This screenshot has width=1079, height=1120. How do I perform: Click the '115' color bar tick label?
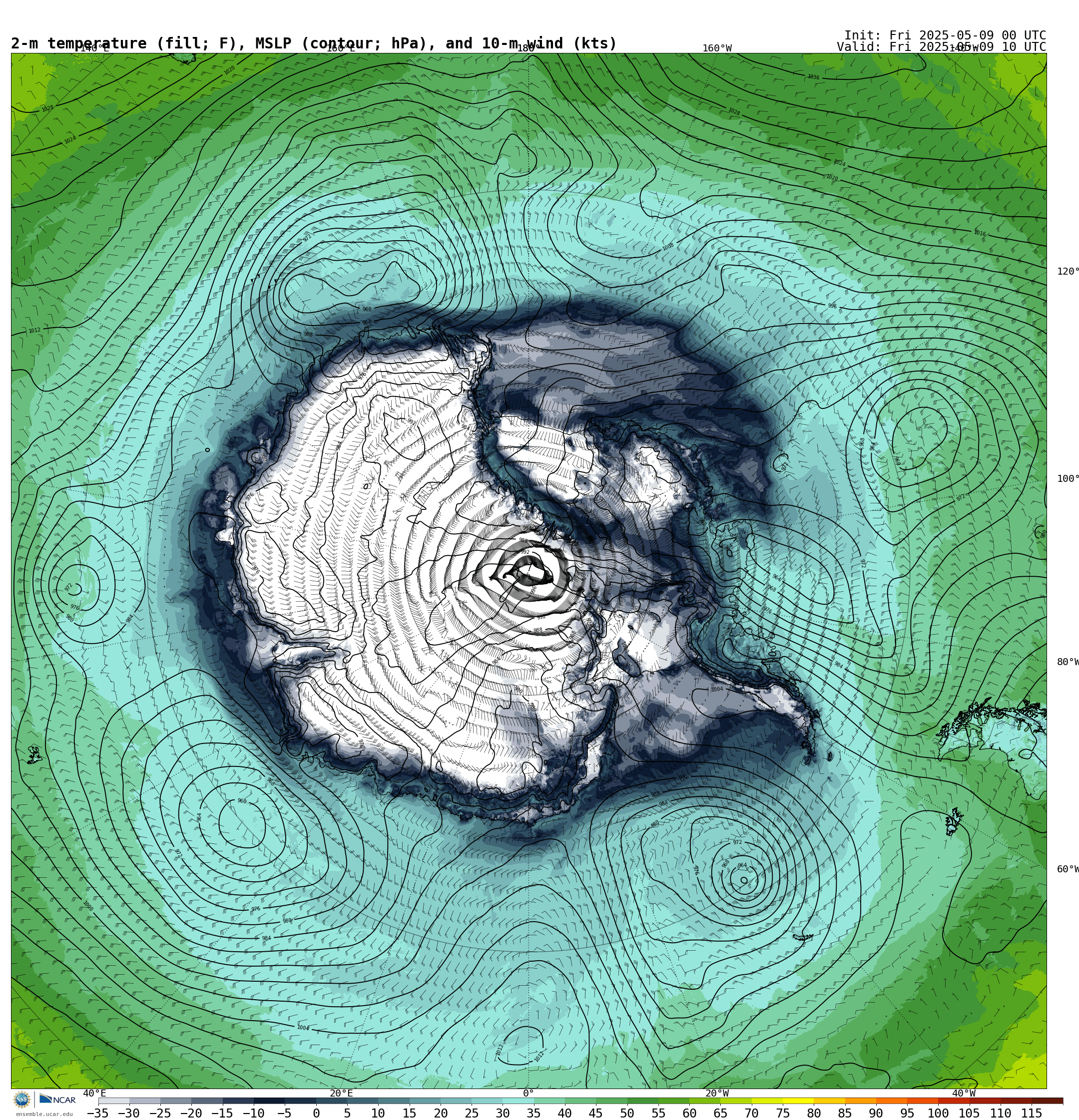tap(1032, 1113)
